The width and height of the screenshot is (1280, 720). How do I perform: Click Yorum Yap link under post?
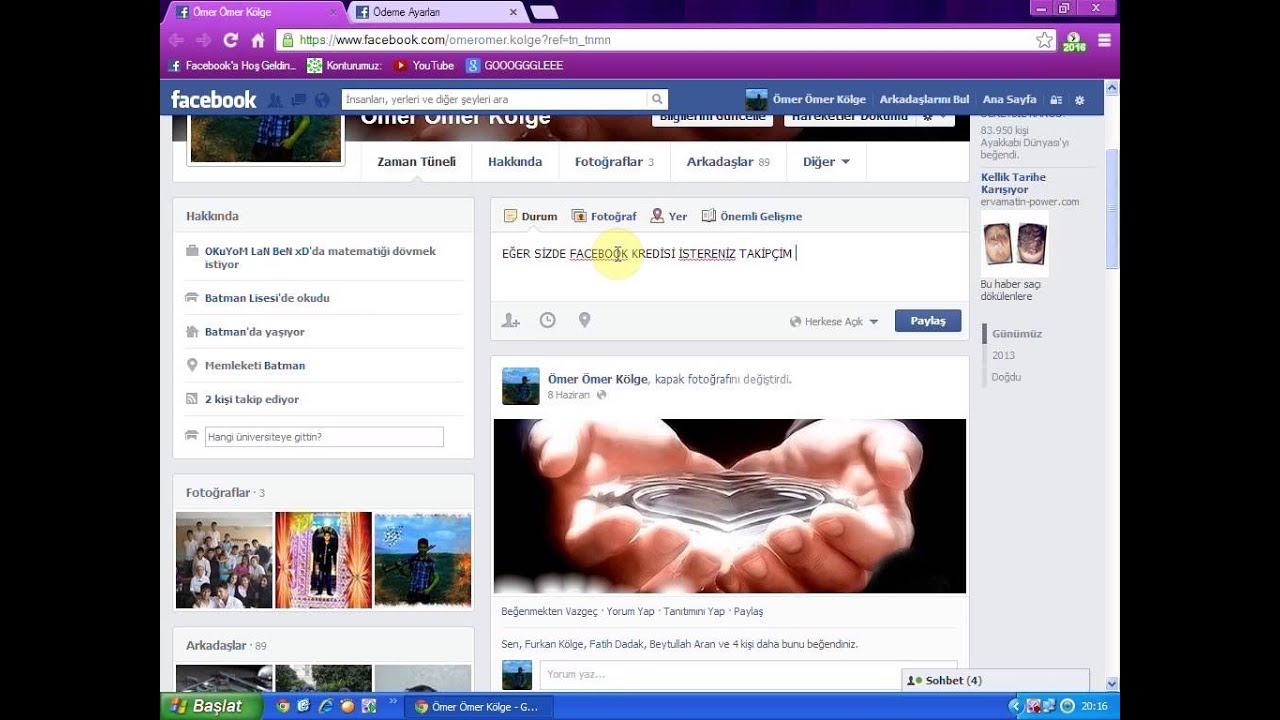coord(631,611)
